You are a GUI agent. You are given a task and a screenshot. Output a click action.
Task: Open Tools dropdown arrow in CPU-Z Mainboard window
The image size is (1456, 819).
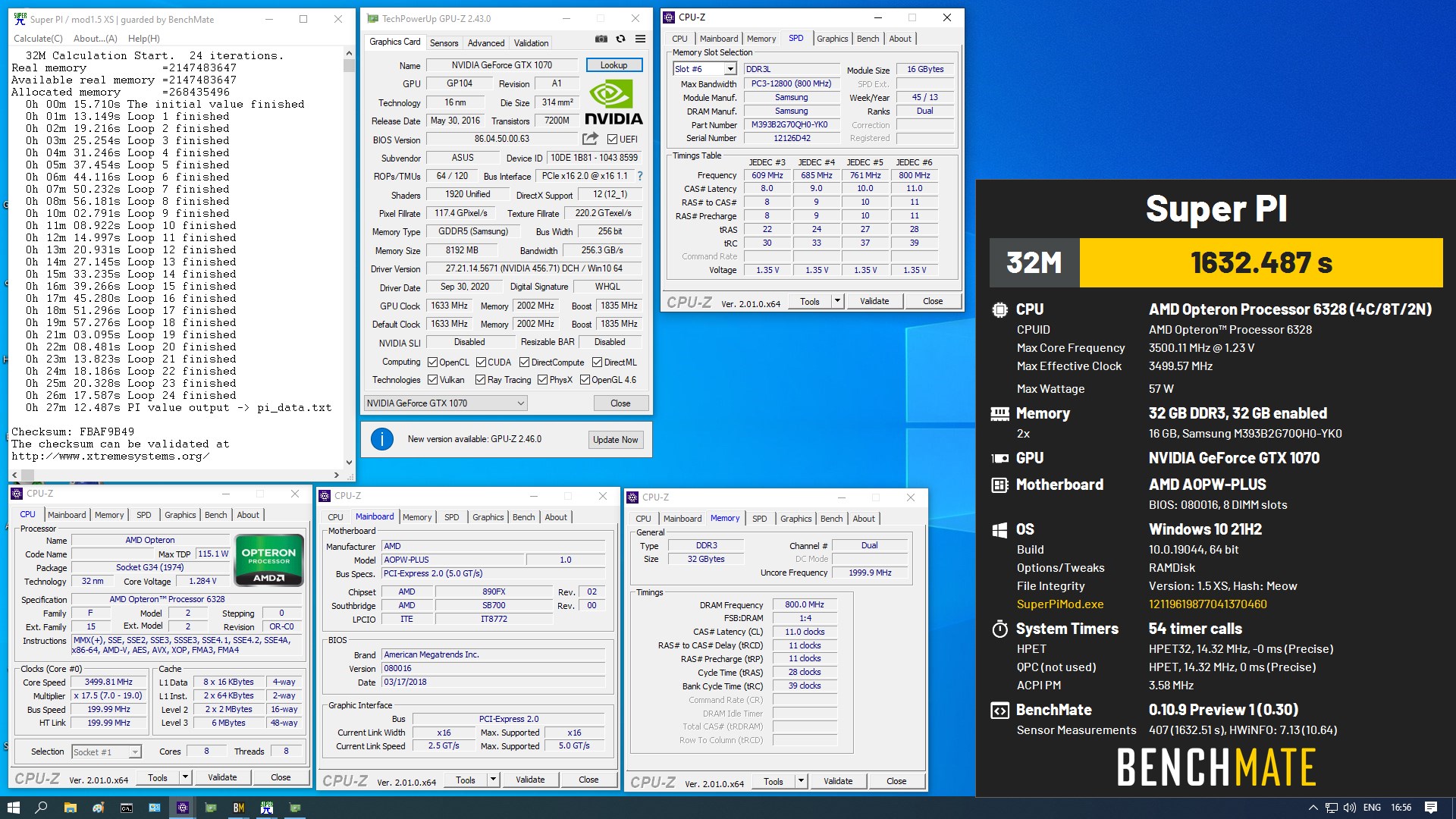click(493, 780)
